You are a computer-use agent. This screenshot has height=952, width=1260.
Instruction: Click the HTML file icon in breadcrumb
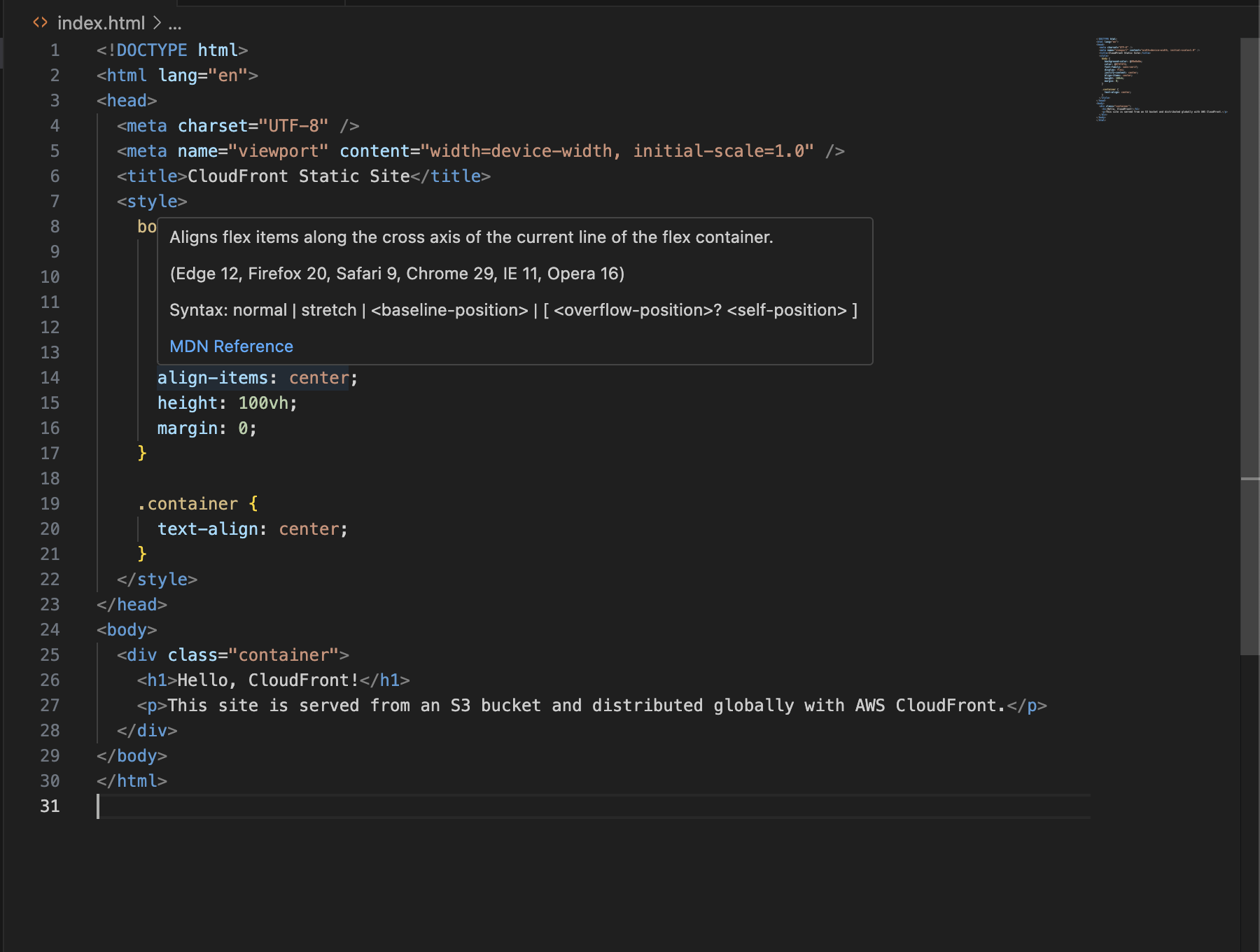click(41, 23)
